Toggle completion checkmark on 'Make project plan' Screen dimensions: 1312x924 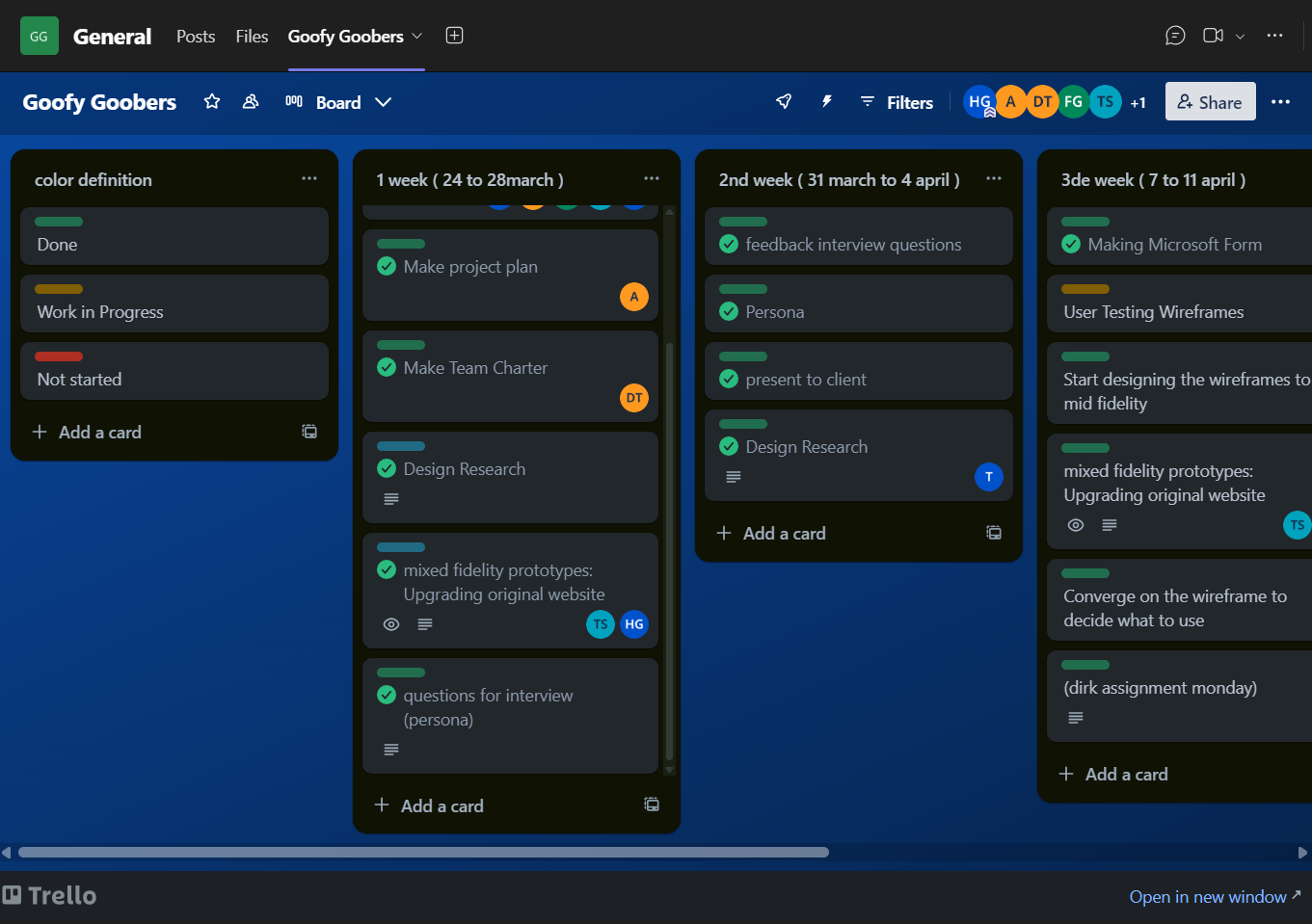387,266
